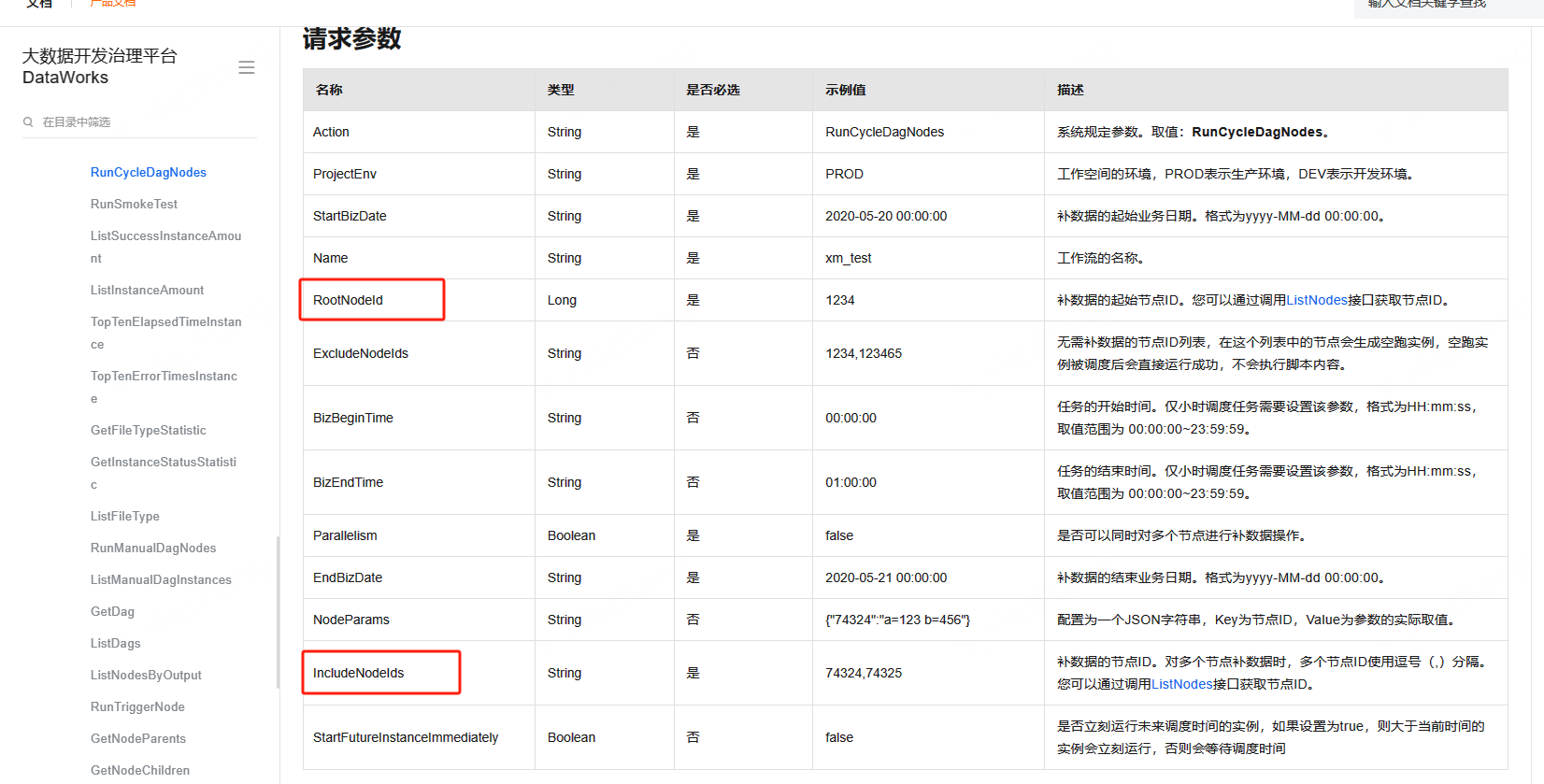Screen dimensions: 1544x784
Task: Follow the ListNodes link in the RootNodeId description
Action: (x=1317, y=300)
